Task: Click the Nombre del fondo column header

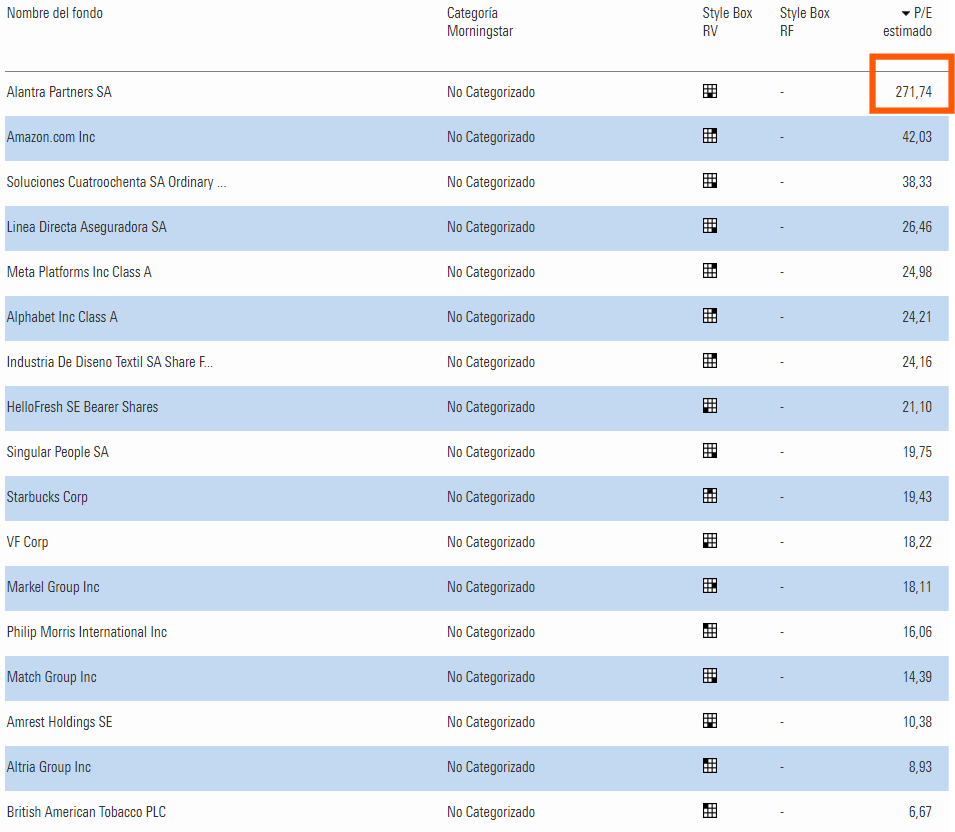Action: coord(55,13)
